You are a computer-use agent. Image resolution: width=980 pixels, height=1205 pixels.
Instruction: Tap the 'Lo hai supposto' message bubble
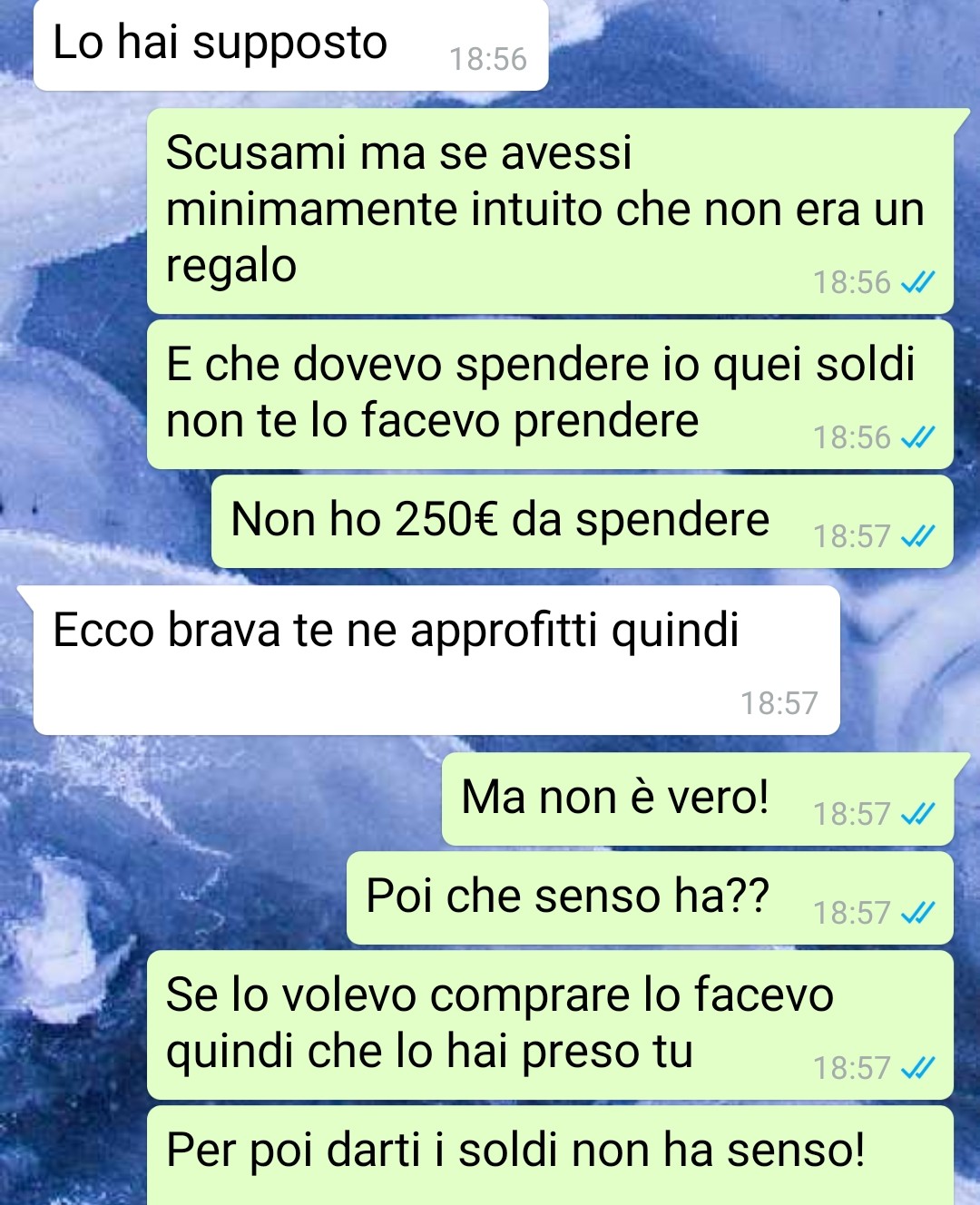click(290, 44)
